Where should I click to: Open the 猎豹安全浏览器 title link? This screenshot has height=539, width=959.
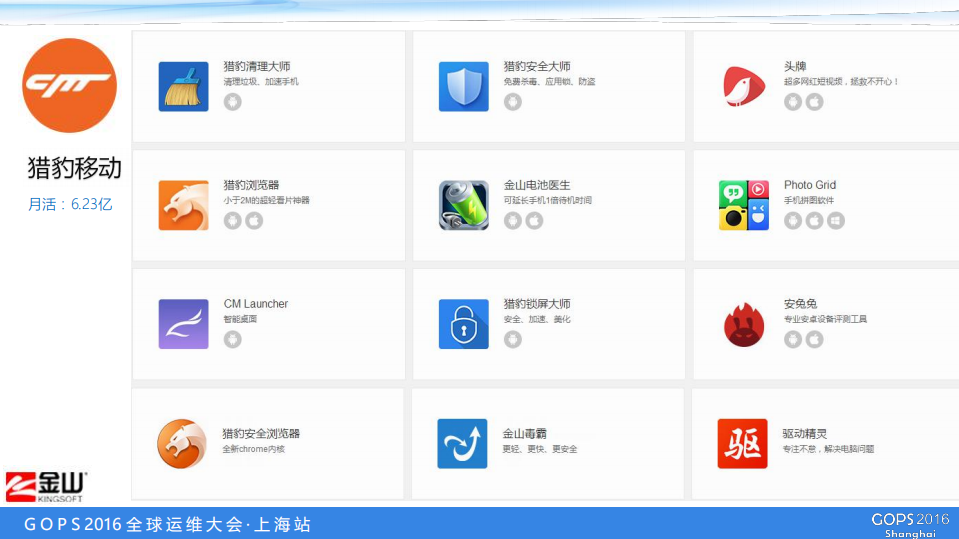click(261, 434)
